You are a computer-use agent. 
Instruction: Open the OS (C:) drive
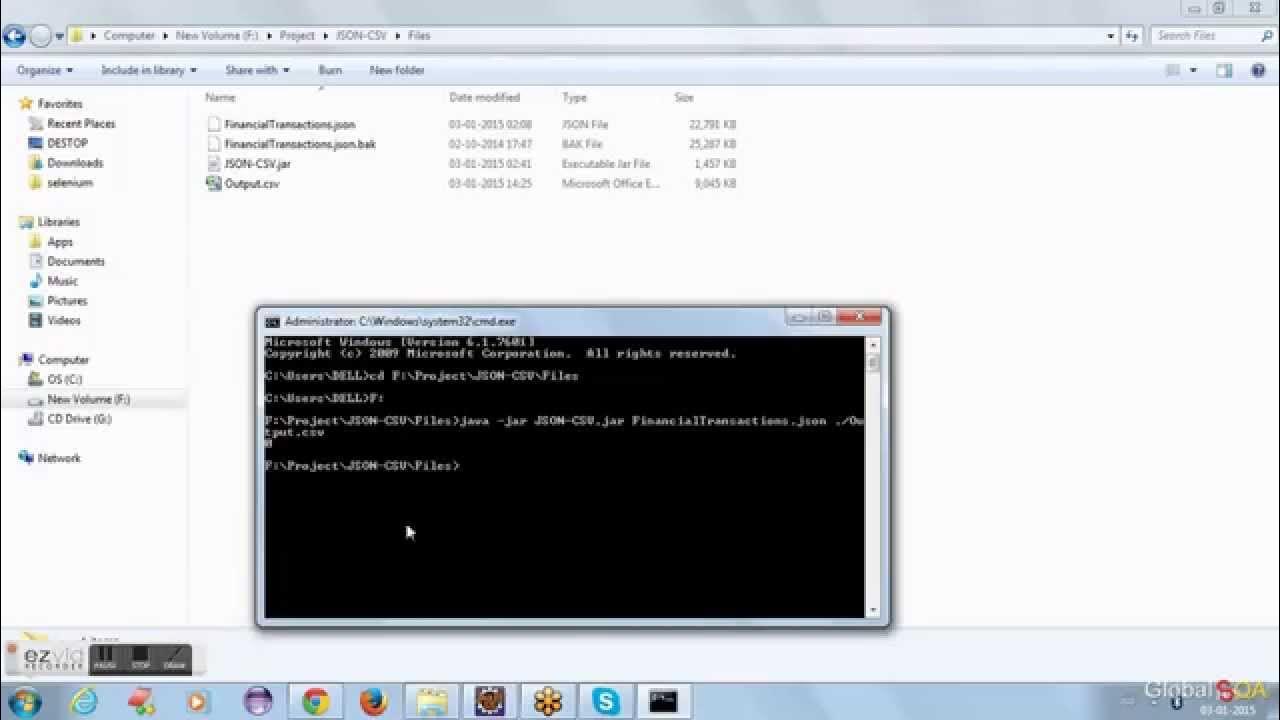coord(65,379)
